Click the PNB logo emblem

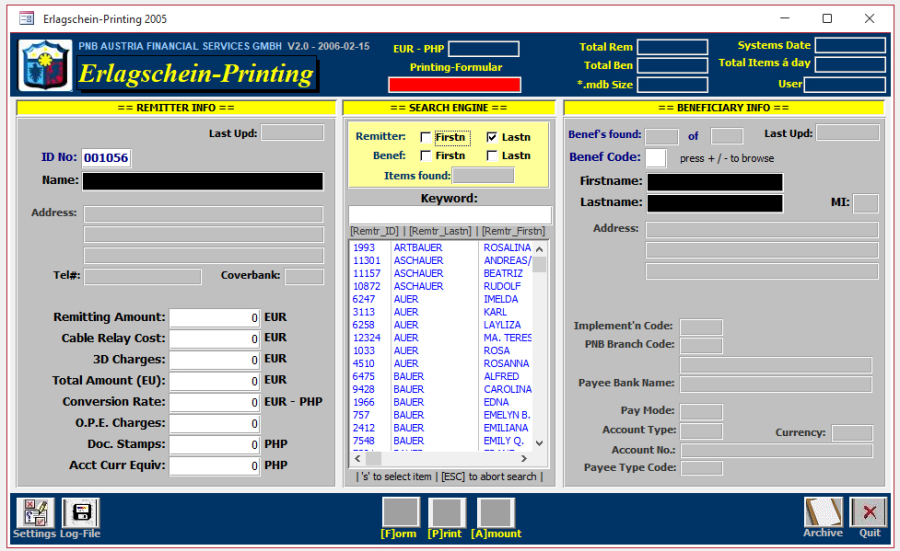pos(45,65)
